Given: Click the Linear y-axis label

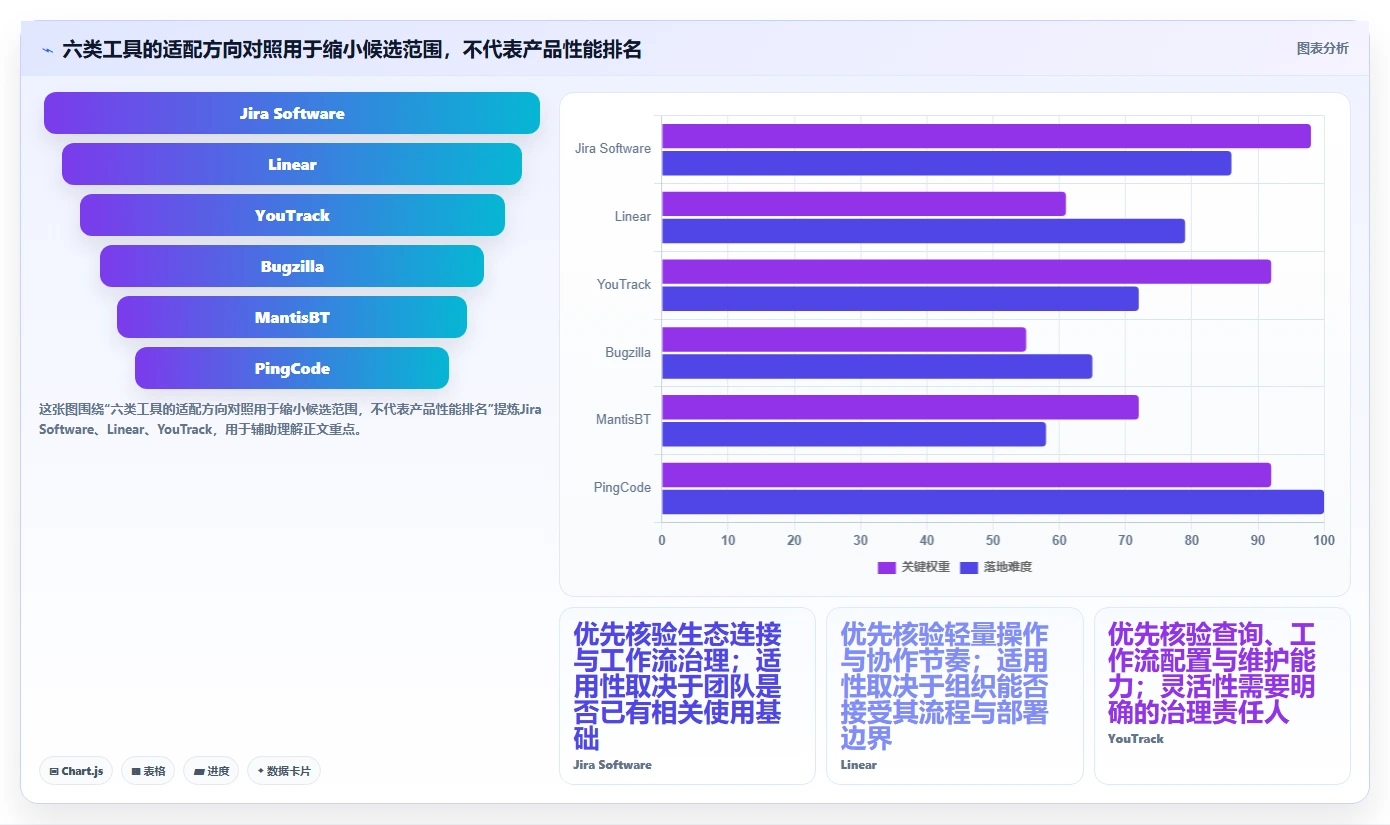Looking at the screenshot, I should [633, 216].
